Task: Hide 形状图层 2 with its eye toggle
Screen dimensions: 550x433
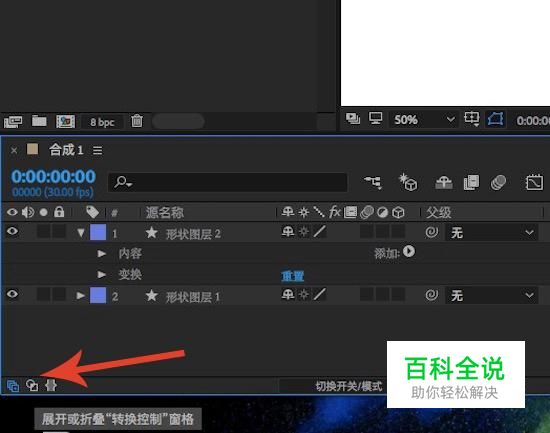Action: point(12,231)
